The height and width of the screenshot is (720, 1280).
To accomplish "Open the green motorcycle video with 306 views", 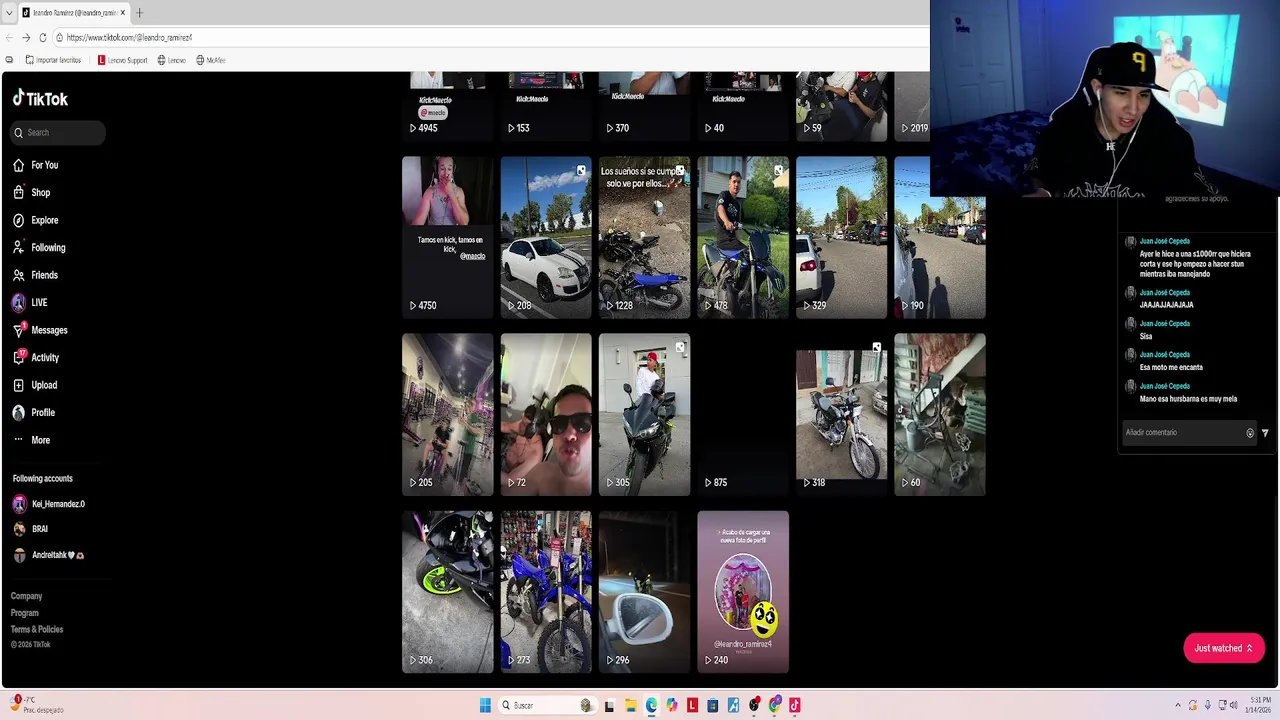I will [x=447, y=592].
